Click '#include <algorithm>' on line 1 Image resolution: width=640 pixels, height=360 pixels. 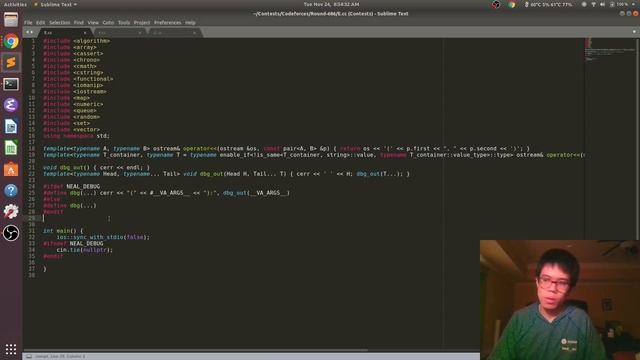[x=76, y=41]
